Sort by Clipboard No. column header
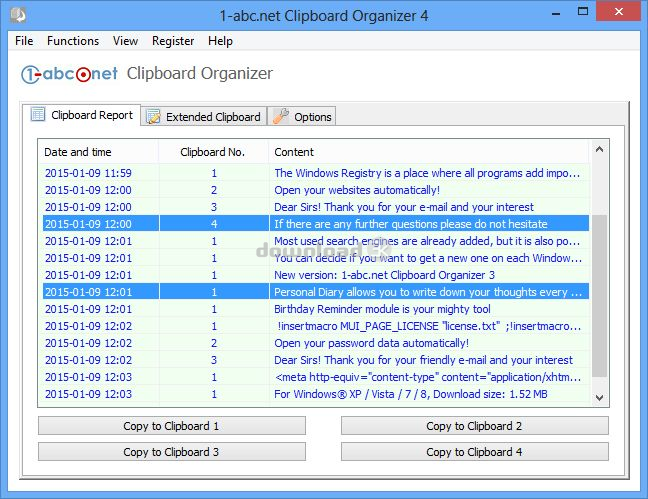The height and width of the screenshot is (499, 648). pyautogui.click(x=214, y=152)
